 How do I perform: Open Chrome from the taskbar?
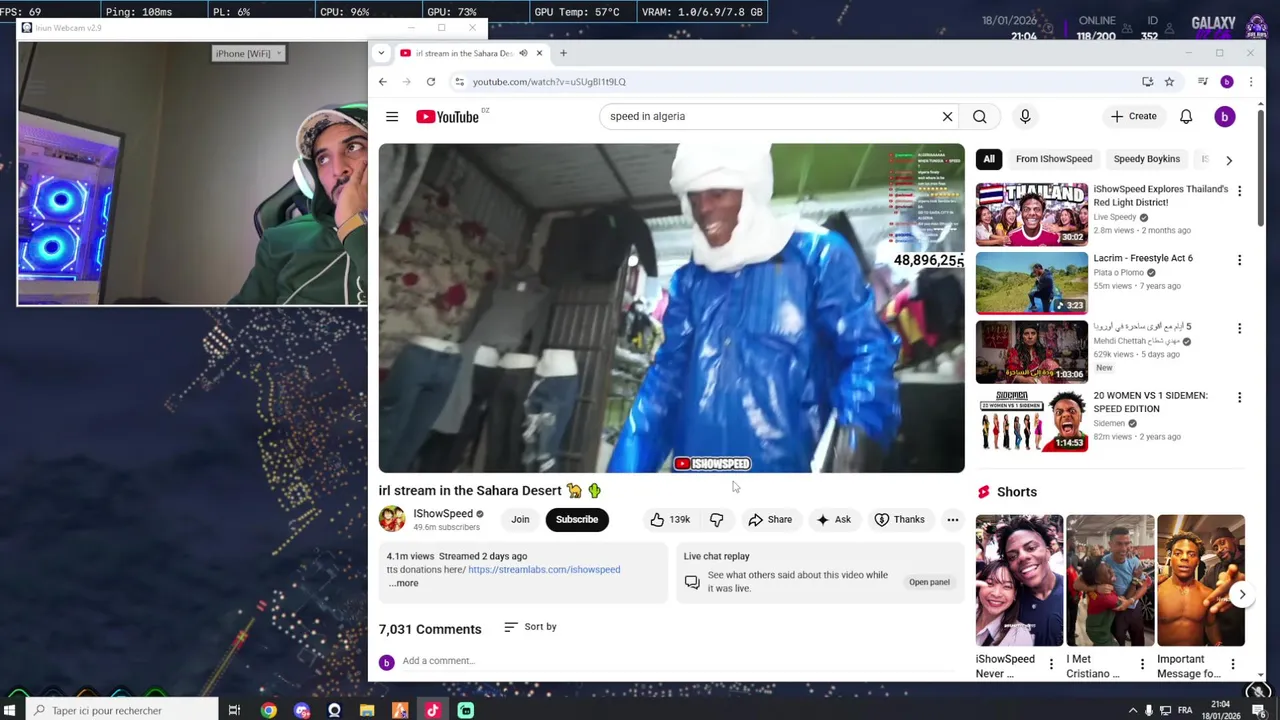click(268, 710)
